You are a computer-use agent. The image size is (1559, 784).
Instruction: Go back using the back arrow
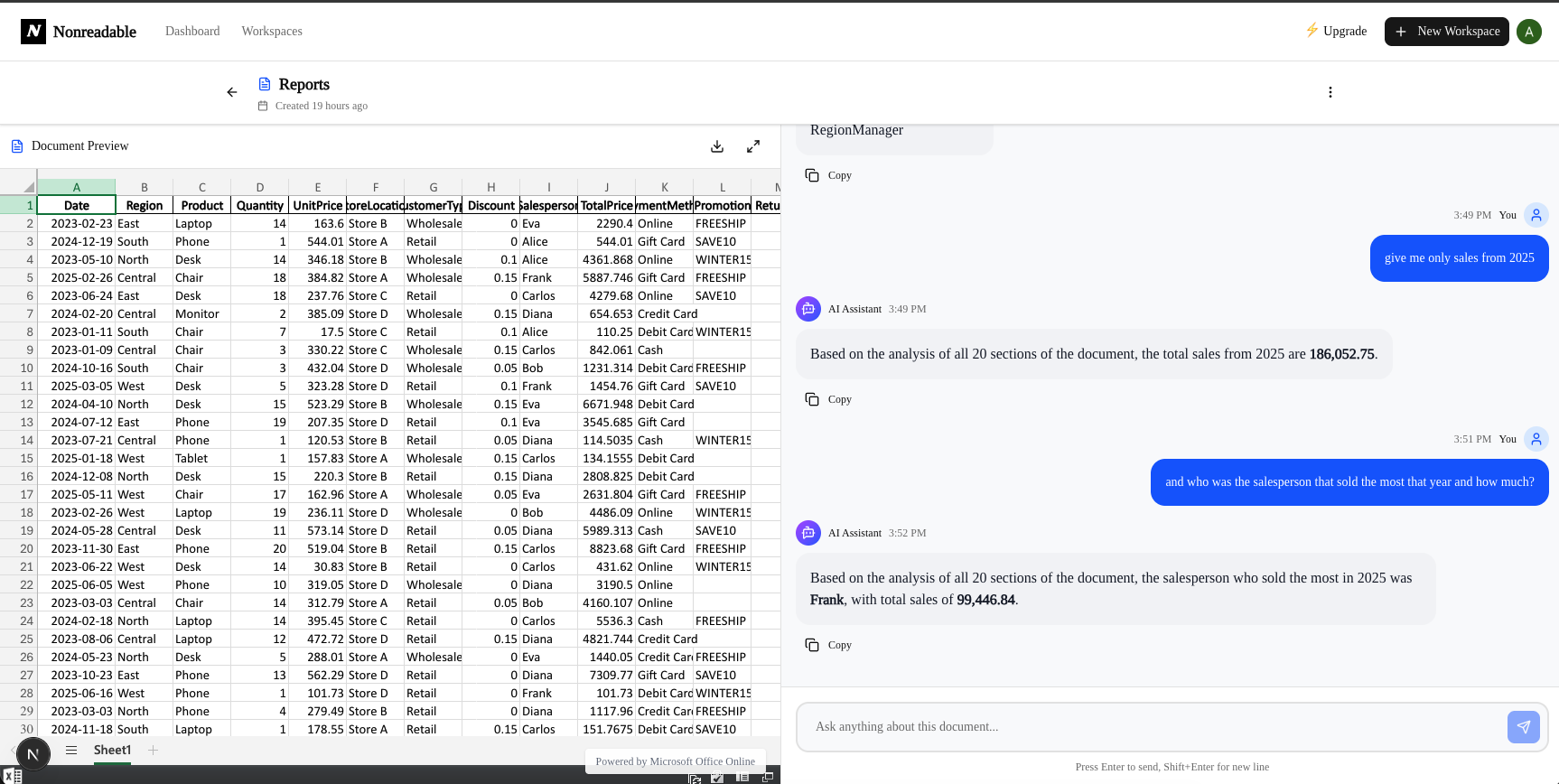coord(232,92)
